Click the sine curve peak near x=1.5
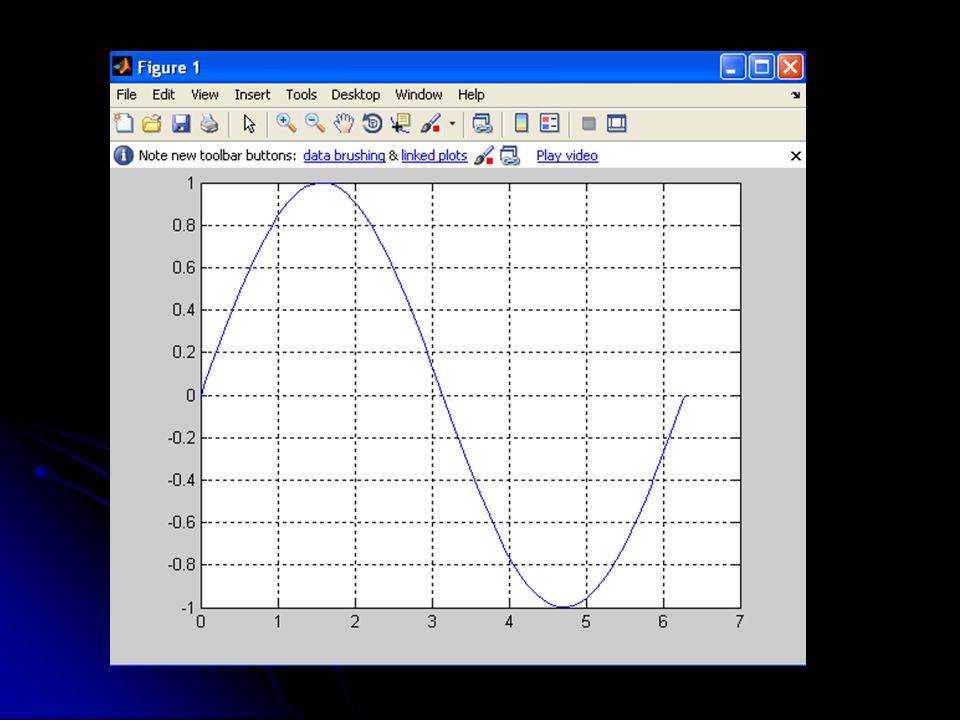 pyautogui.click(x=321, y=183)
